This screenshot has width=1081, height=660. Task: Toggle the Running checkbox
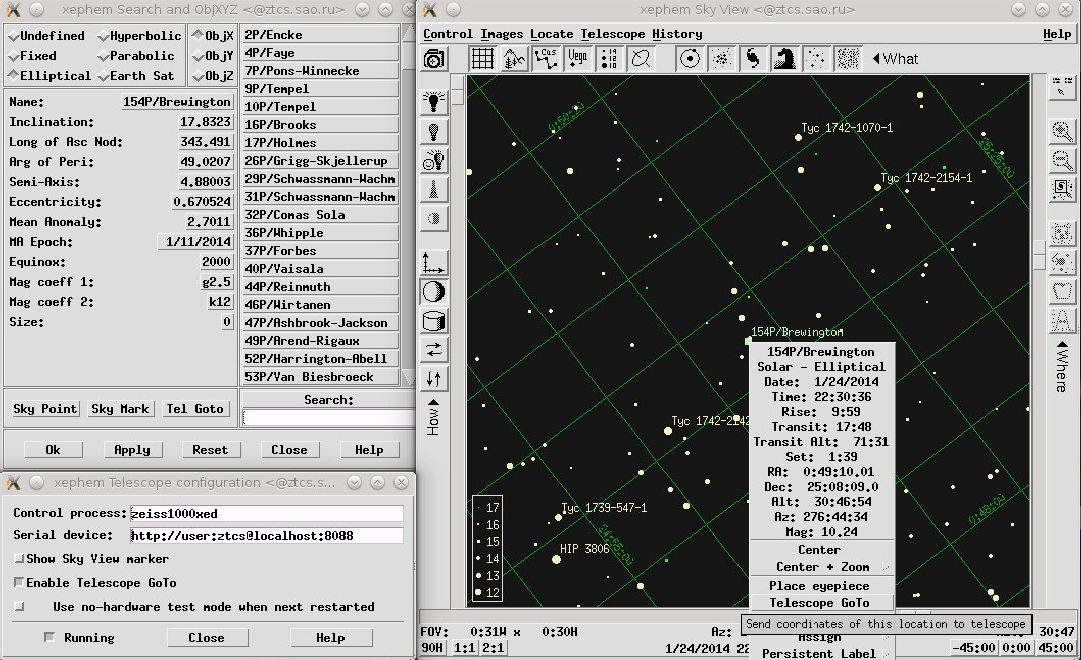point(49,637)
